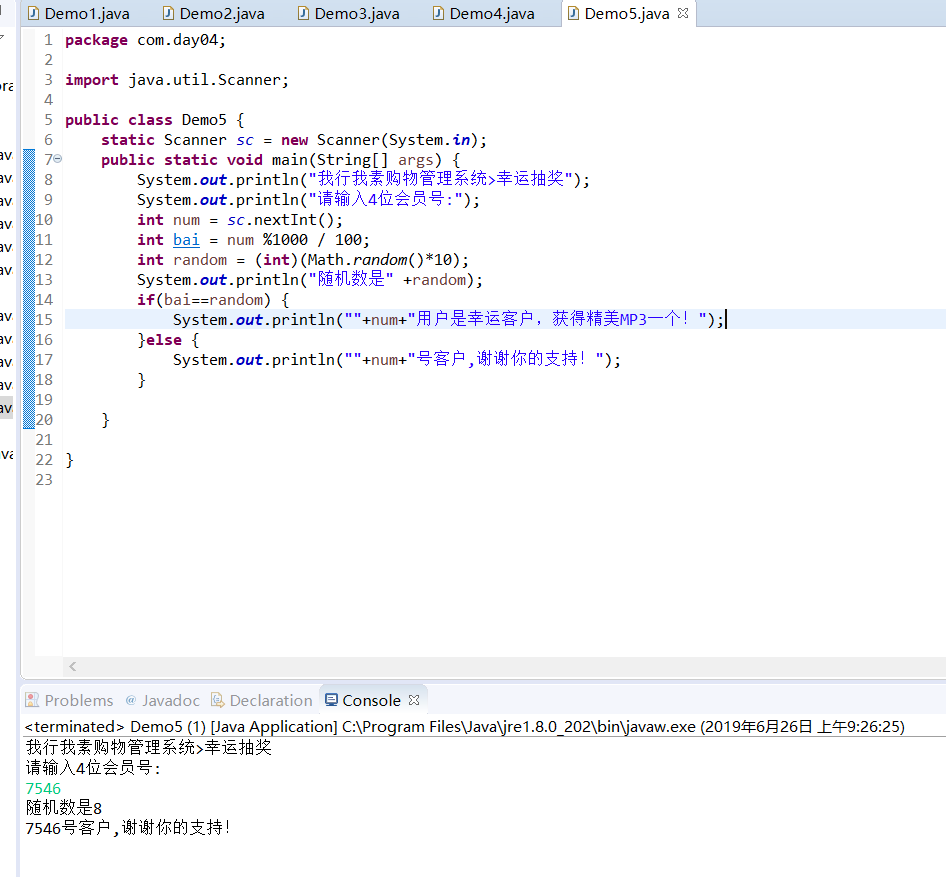Click the Console monitor icon
Screen dimensions: 946x877
point(330,700)
